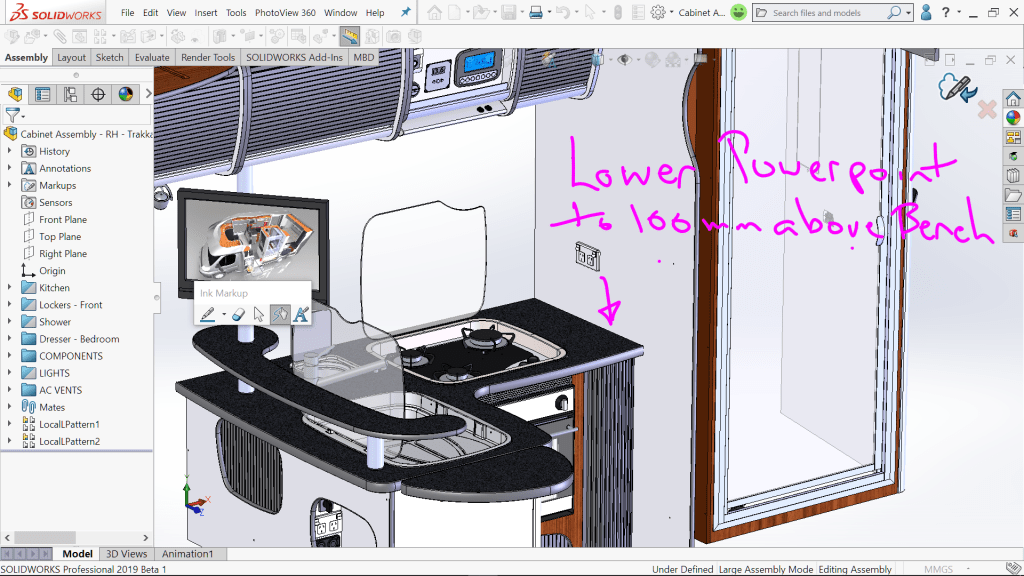Select Front Plane in the feature tree
Screen dimensions: 1024x576
[x=62, y=220]
